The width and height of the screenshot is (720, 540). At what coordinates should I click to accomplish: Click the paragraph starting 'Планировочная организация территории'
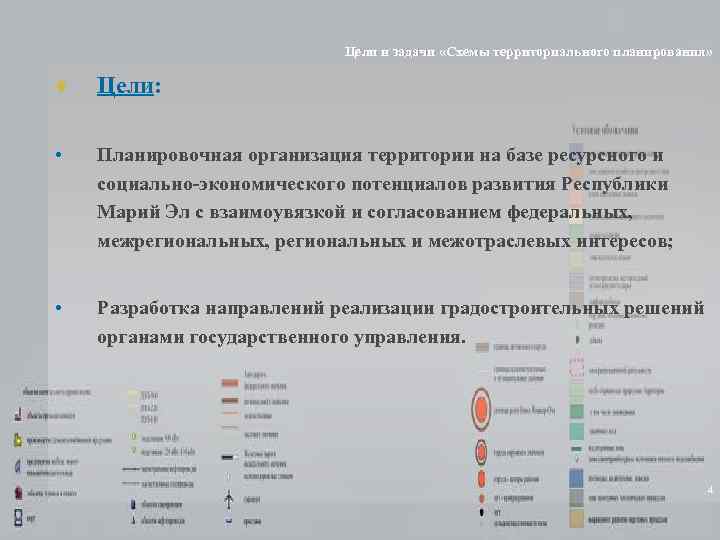[385, 198]
